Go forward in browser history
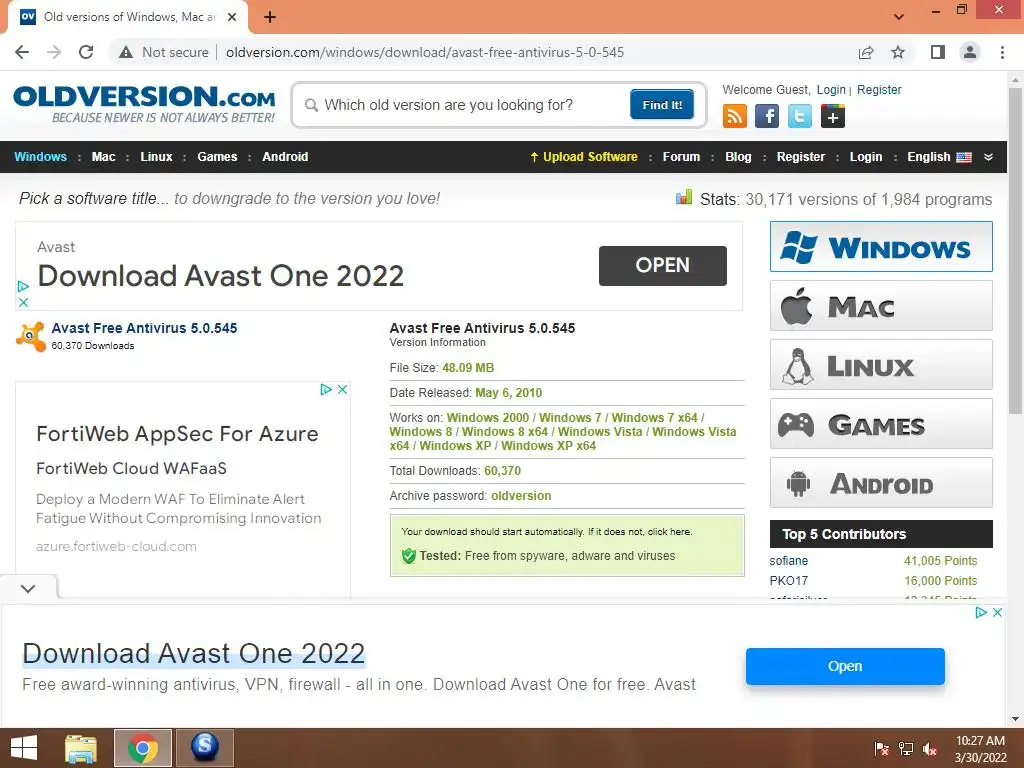The height and width of the screenshot is (768, 1024). (x=54, y=52)
